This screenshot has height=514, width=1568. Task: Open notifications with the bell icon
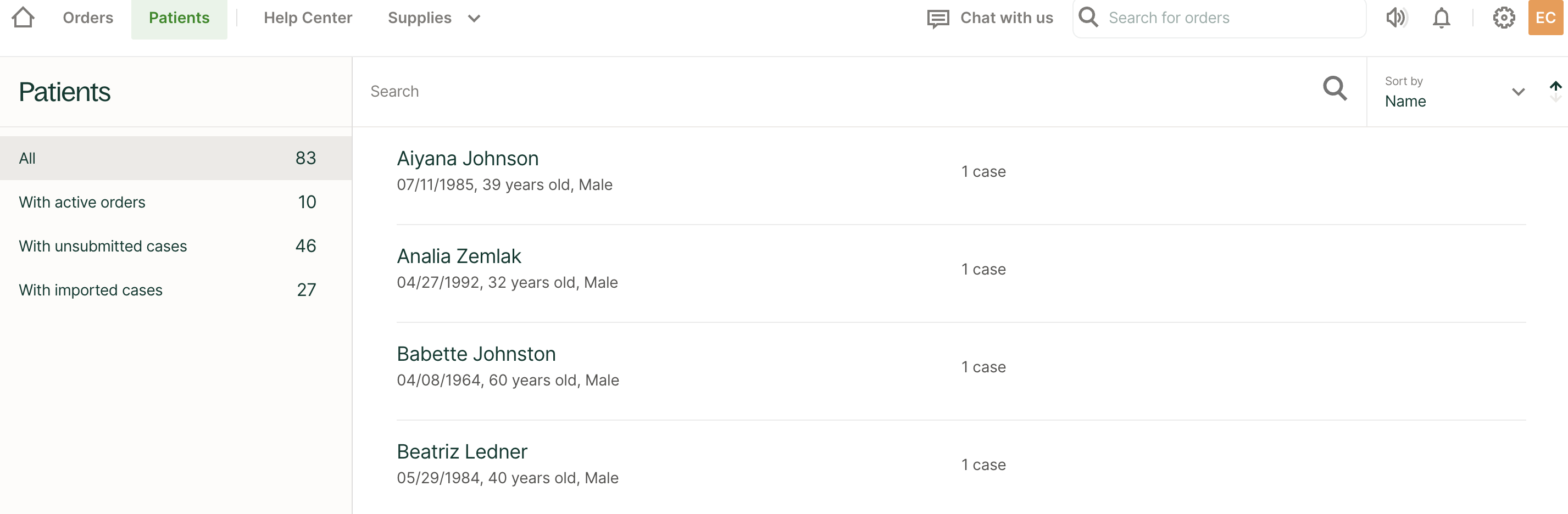tap(1442, 18)
